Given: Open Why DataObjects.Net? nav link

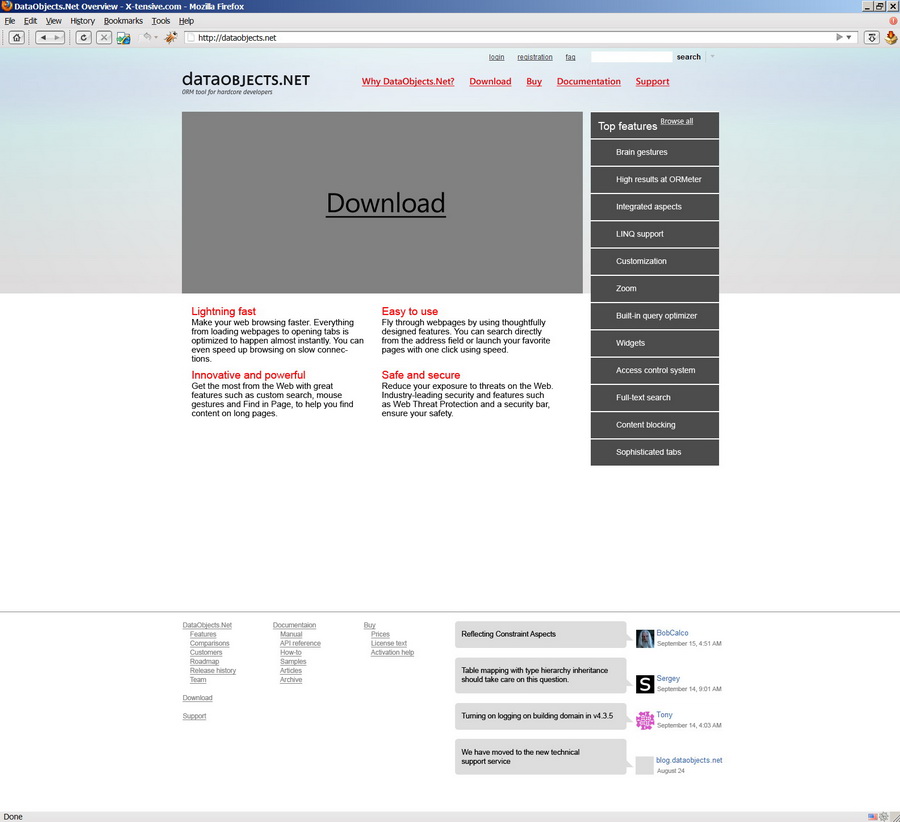Looking at the screenshot, I should click(x=408, y=82).
